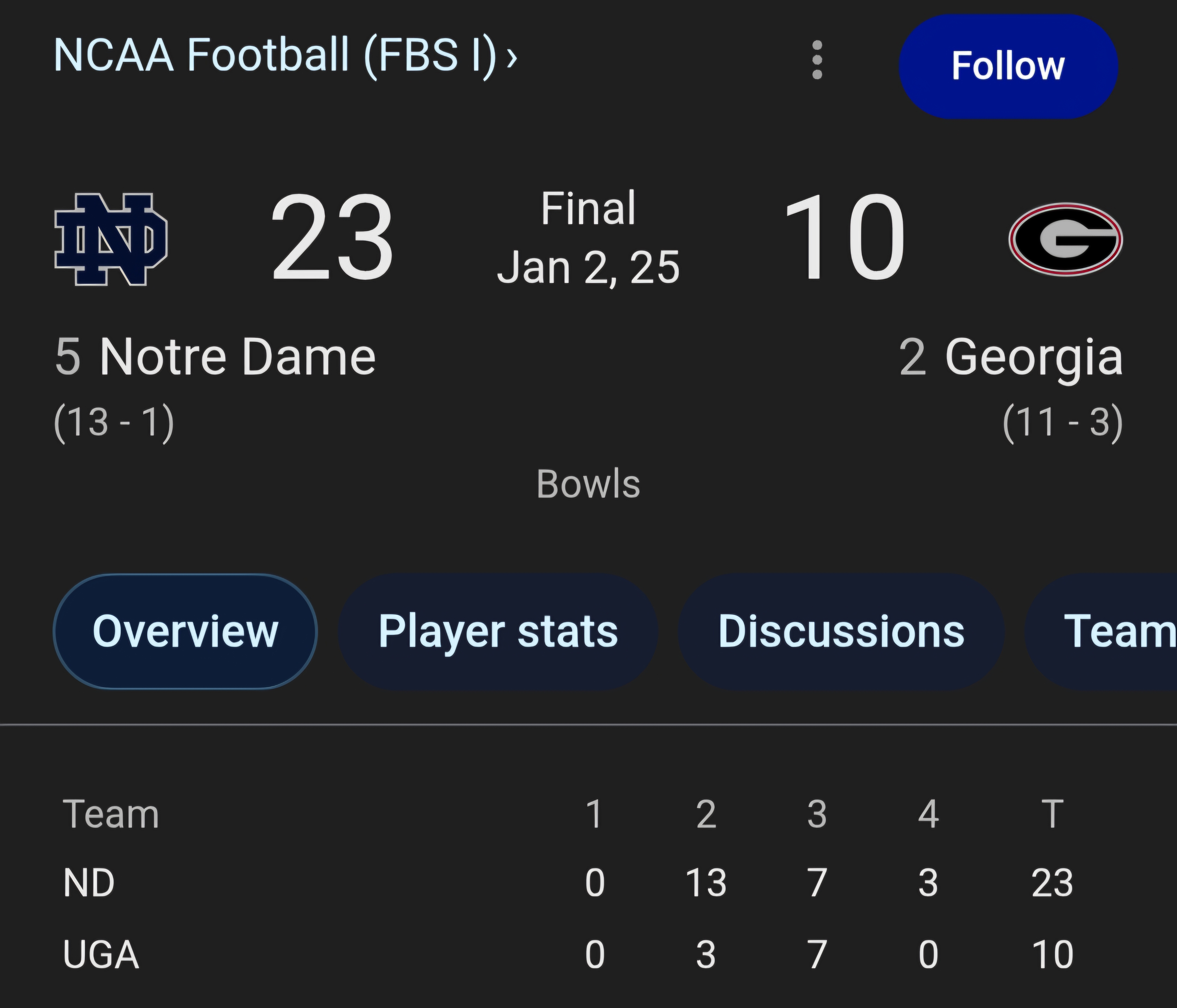Tap the Notre Dame ND logo
The height and width of the screenshot is (1008, 1177).
point(111,239)
